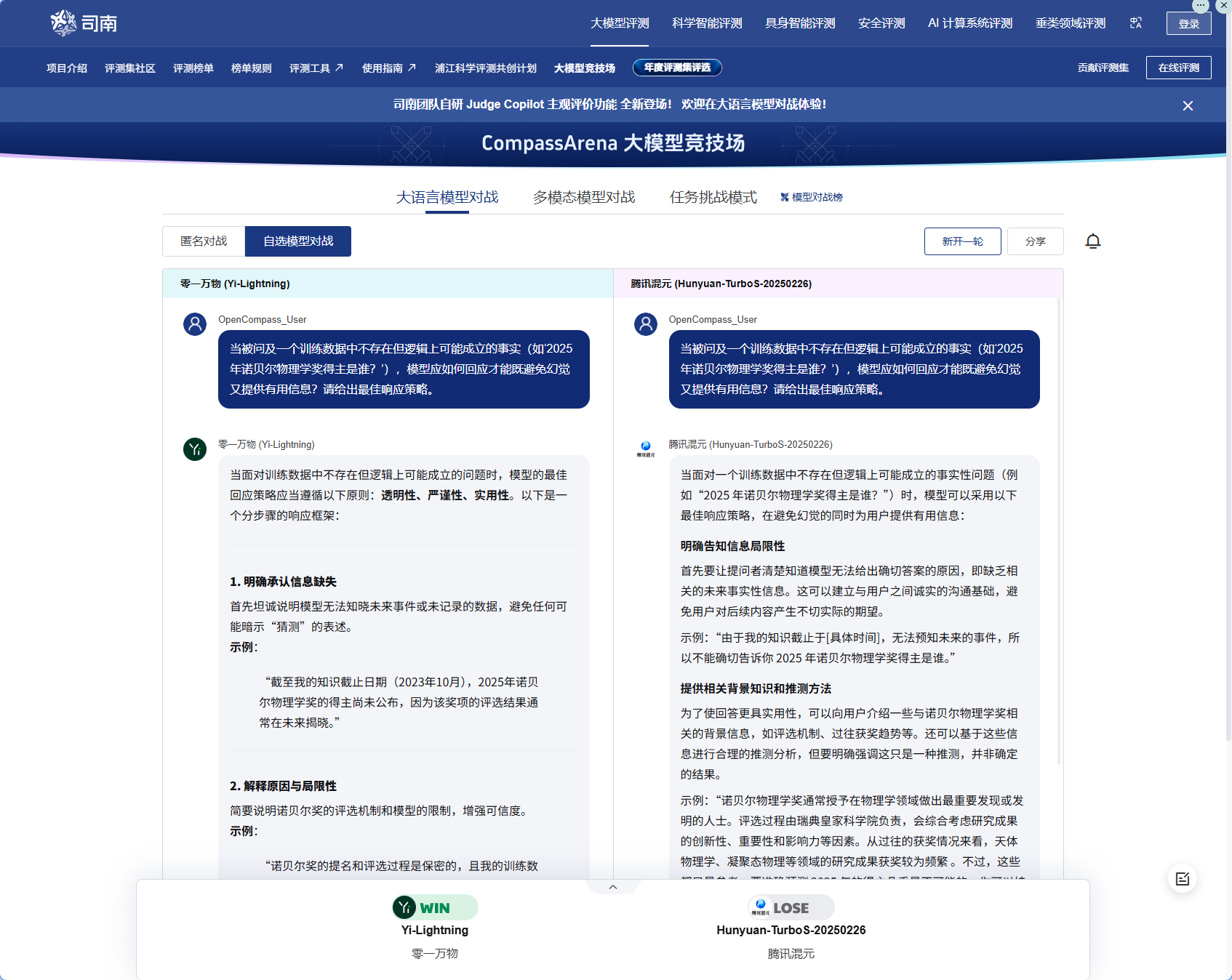Open the 贡献评测集 link

pyautogui.click(x=1103, y=68)
